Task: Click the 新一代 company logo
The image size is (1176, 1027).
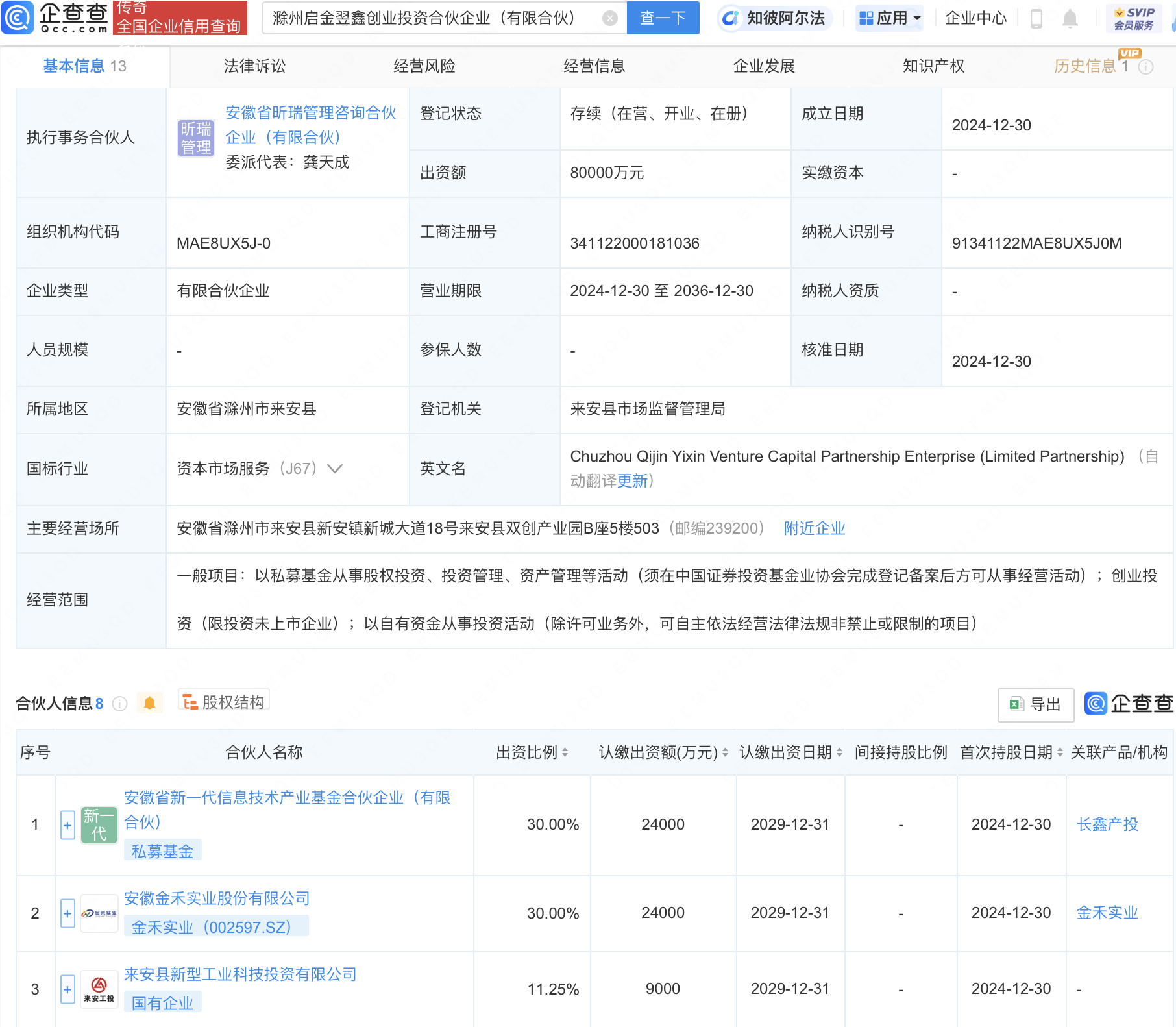Action: point(99,825)
